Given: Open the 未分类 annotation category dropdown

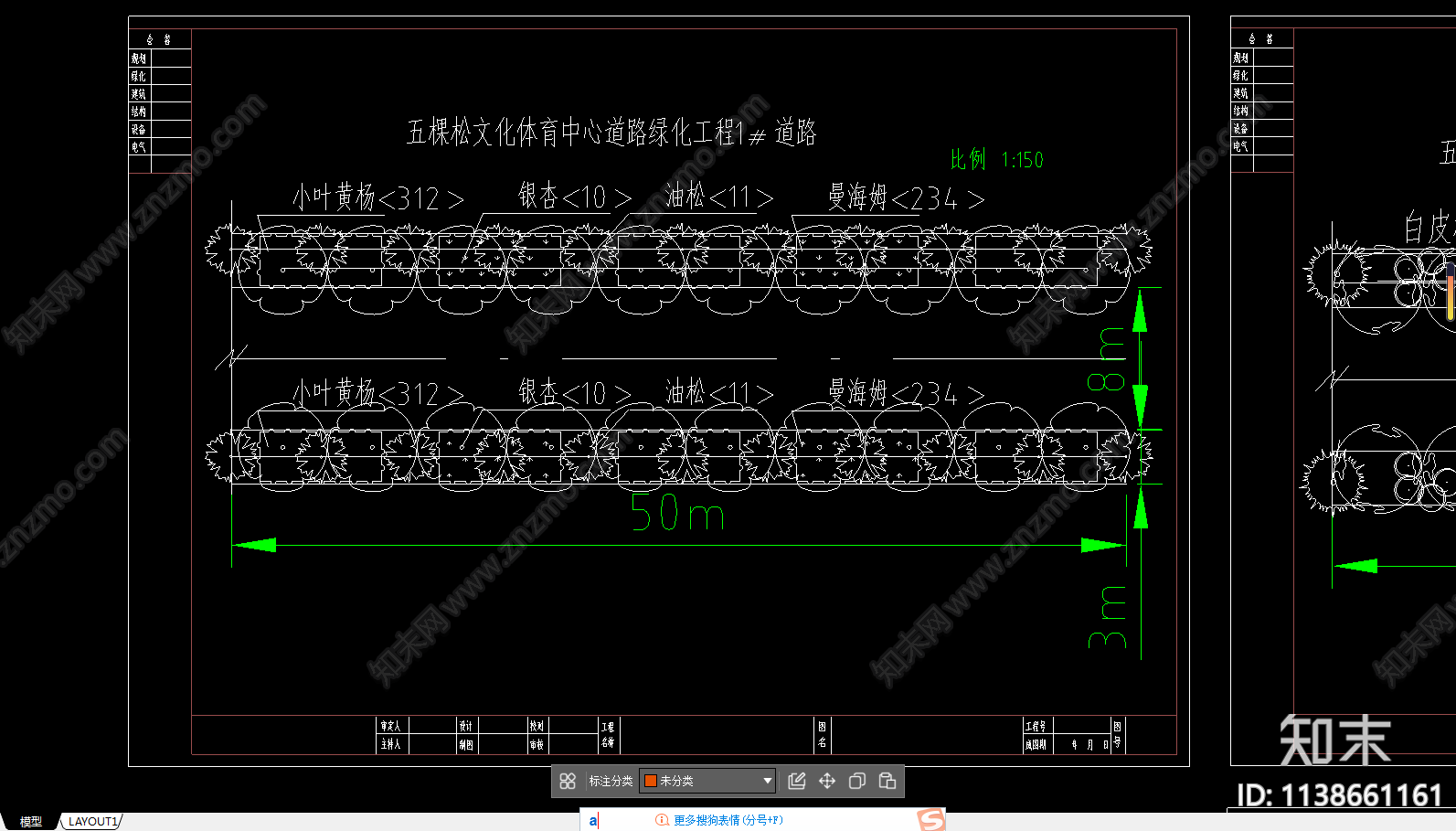Looking at the screenshot, I should click(x=767, y=781).
